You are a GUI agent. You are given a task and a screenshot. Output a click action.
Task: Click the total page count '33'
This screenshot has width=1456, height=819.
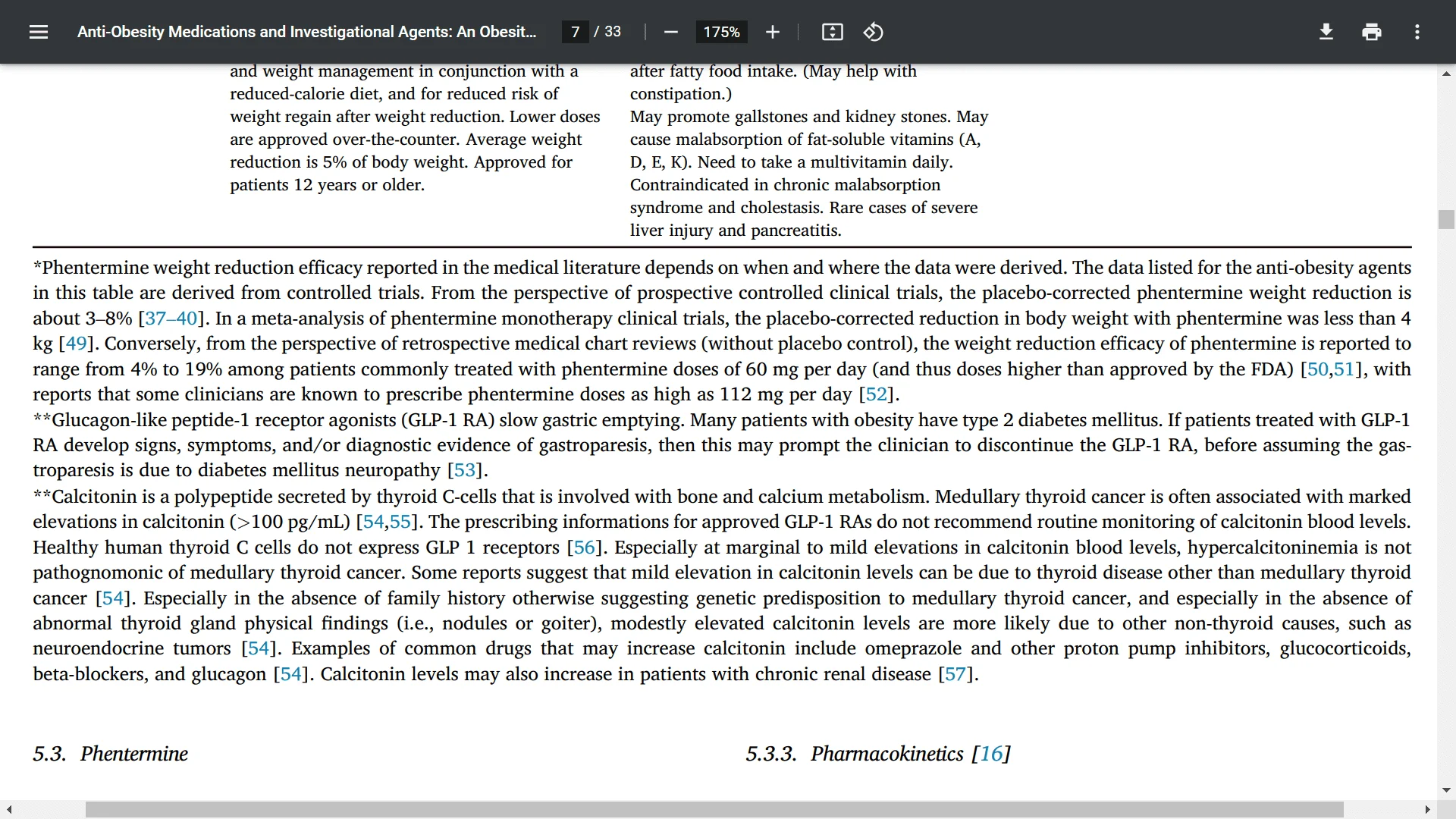click(x=613, y=32)
